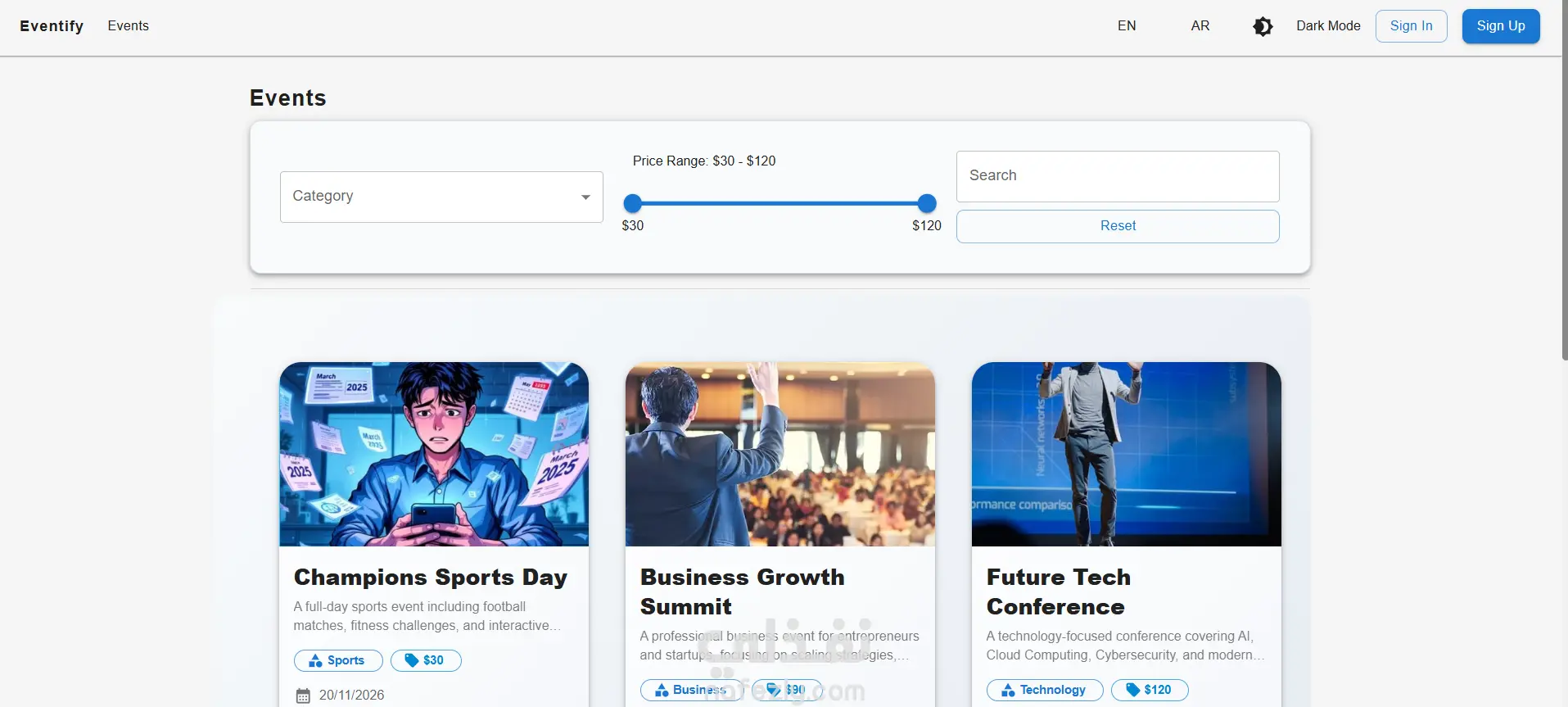Click the Dark Mode sun icon
Screen dimensions: 1568x707
click(1263, 26)
